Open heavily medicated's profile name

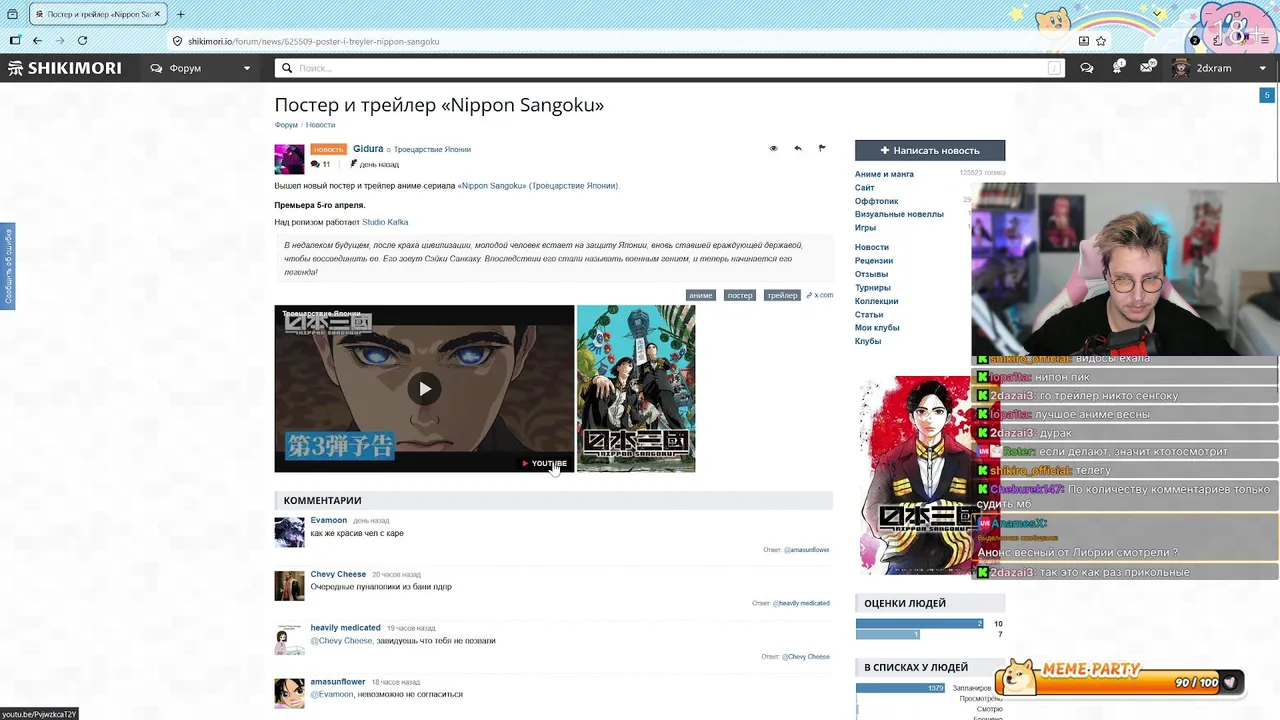(345, 628)
